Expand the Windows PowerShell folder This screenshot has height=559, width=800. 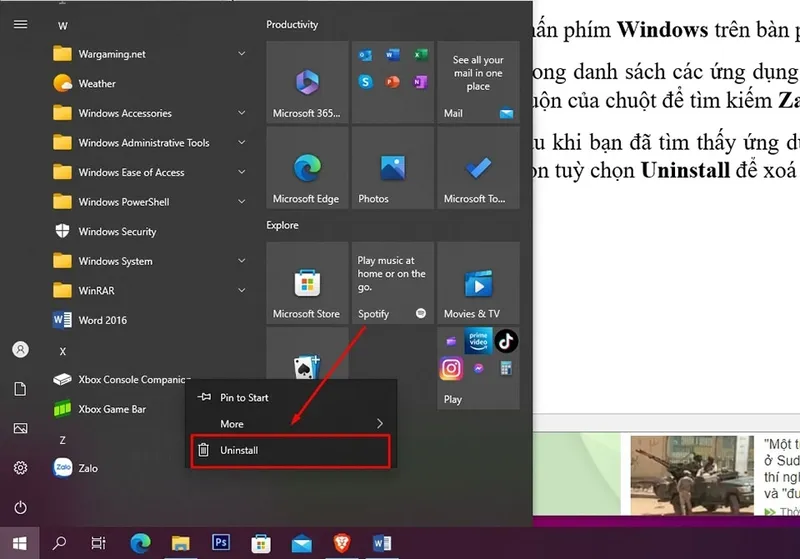click(242, 201)
